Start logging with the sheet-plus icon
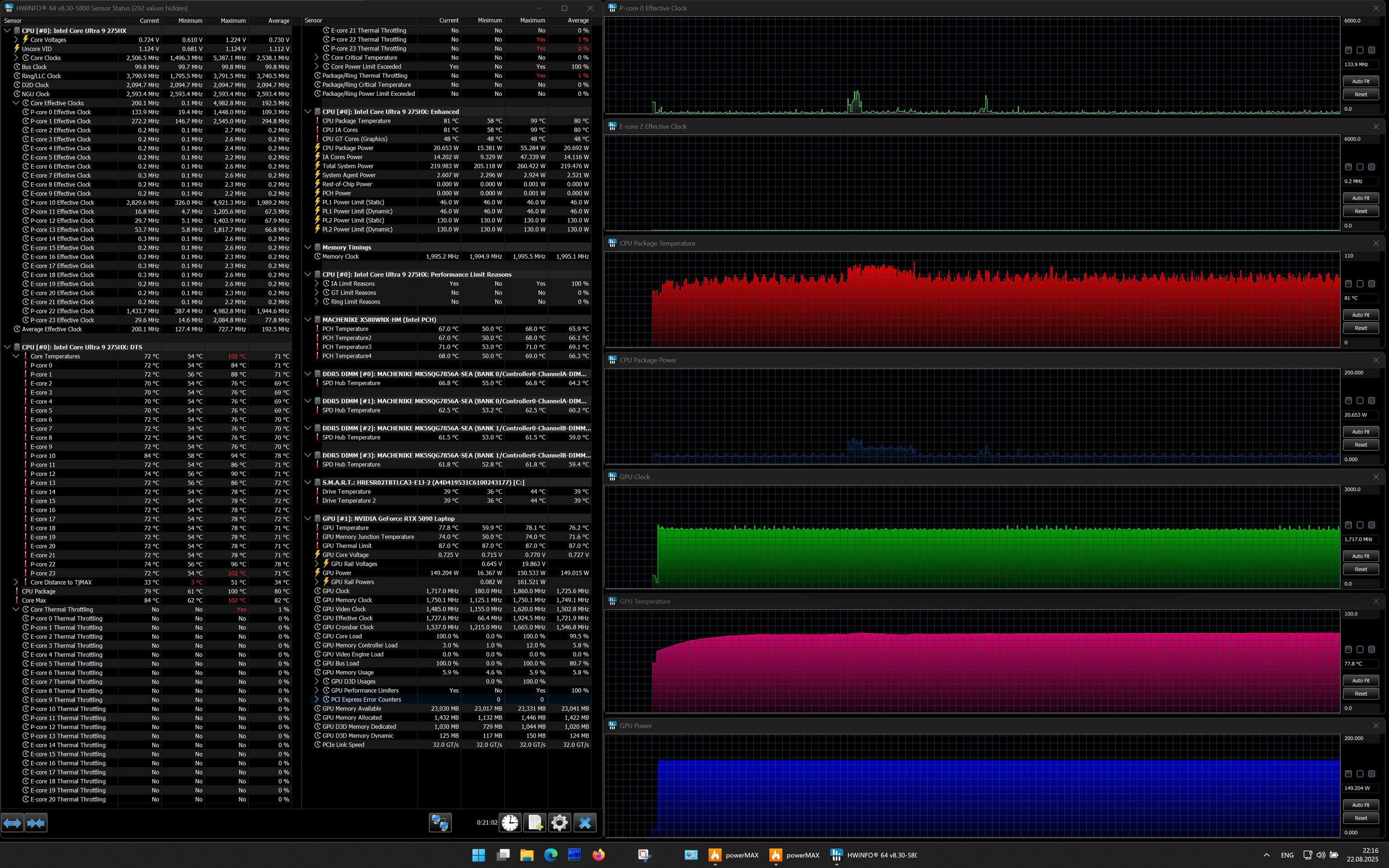Viewport: 1389px width, 868px height. [x=535, y=823]
